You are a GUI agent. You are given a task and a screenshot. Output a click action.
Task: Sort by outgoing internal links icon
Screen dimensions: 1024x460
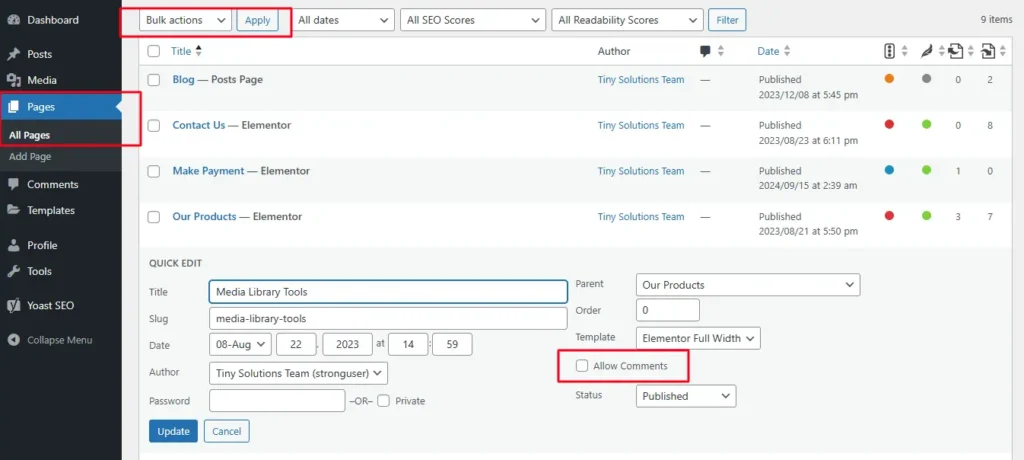pyautogui.click(x=956, y=51)
